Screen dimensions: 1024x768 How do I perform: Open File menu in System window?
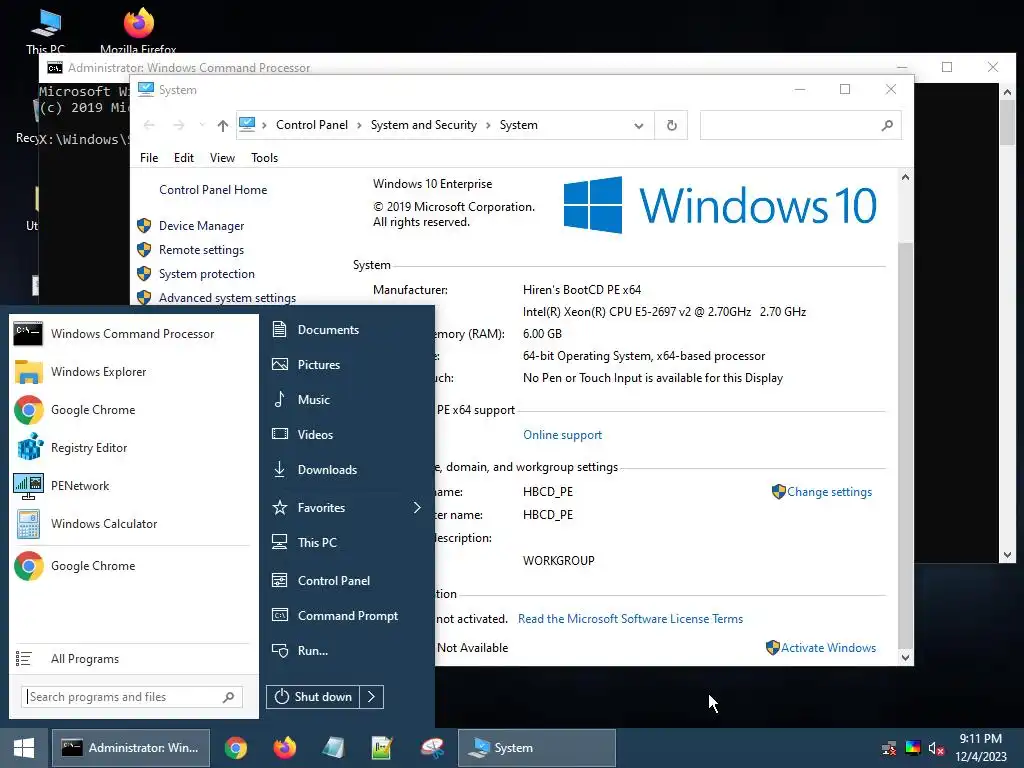coord(149,158)
